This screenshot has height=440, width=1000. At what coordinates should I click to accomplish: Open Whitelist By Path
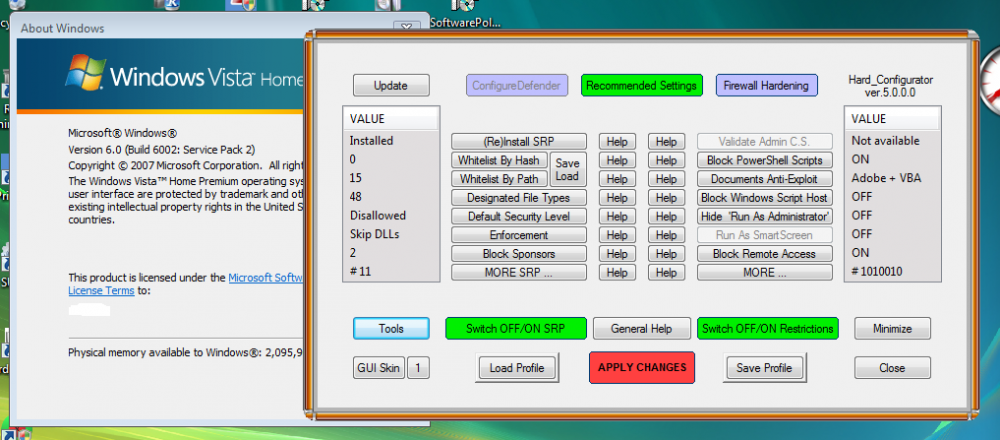click(499, 179)
